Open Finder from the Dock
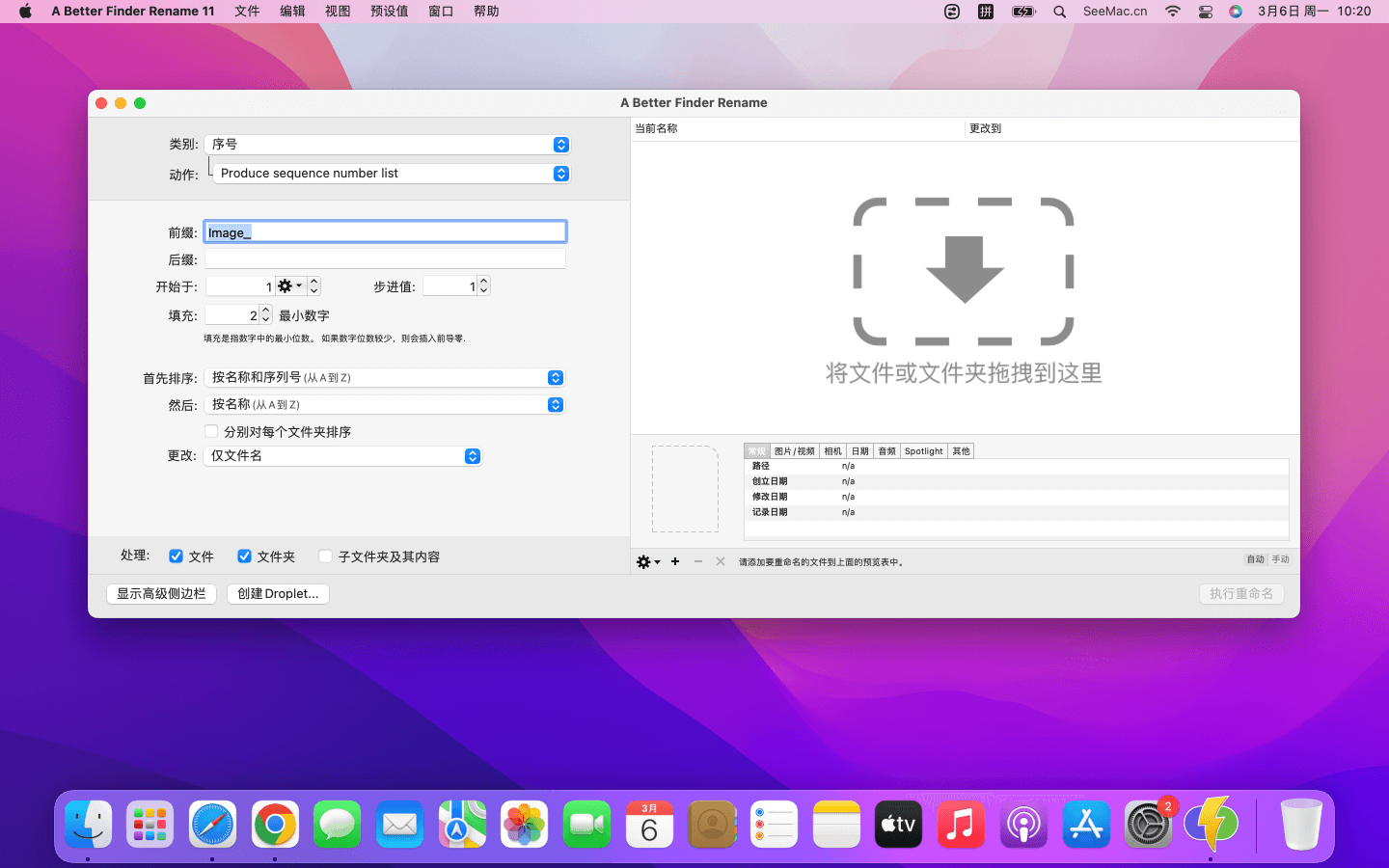This screenshot has width=1389, height=868. (x=88, y=825)
